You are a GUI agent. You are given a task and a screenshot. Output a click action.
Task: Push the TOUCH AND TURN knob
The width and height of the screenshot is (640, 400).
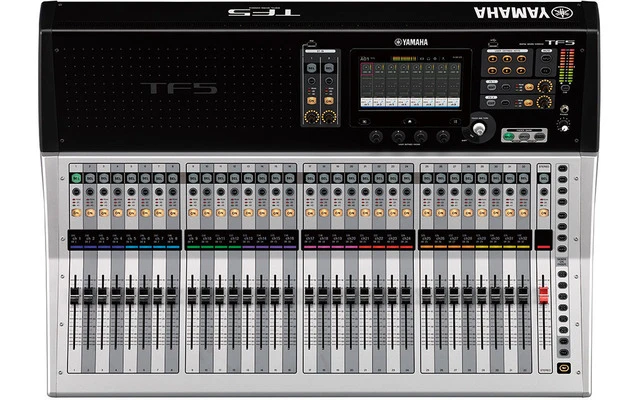click(478, 129)
